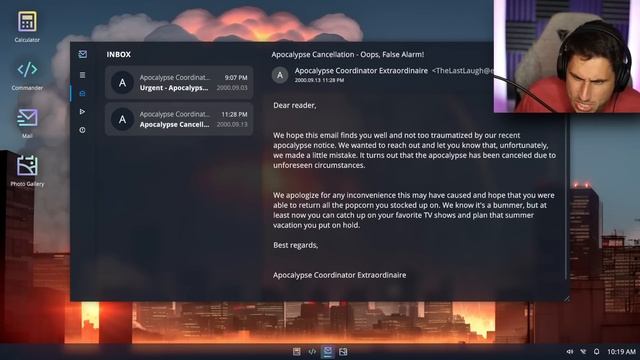The image size is (640, 360).
Task: Click the Commander code icon in the taskbar
Action: point(312,352)
